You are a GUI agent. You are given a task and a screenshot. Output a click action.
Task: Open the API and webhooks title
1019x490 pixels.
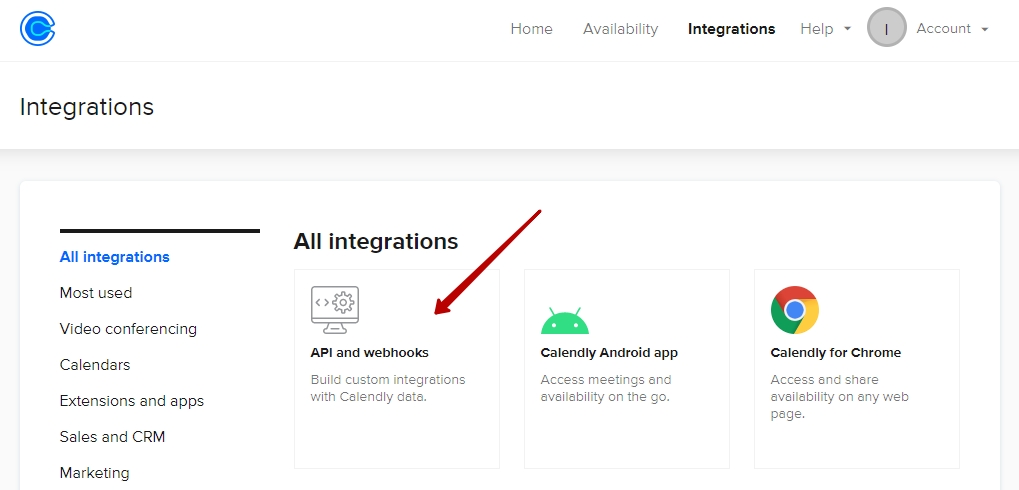tap(370, 353)
